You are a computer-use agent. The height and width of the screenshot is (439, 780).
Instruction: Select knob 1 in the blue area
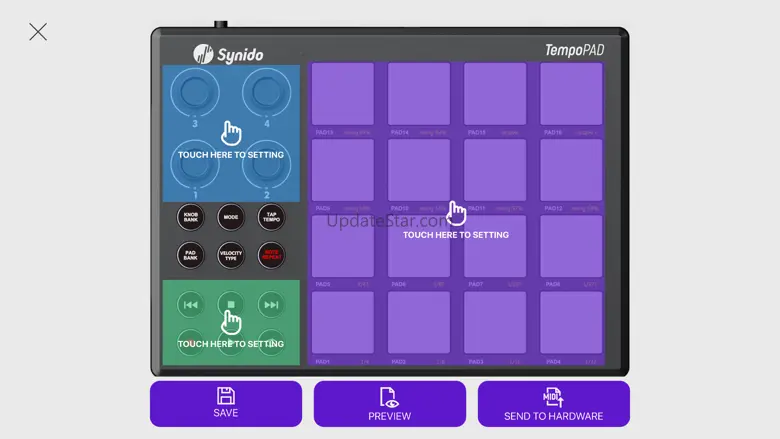tap(195, 166)
